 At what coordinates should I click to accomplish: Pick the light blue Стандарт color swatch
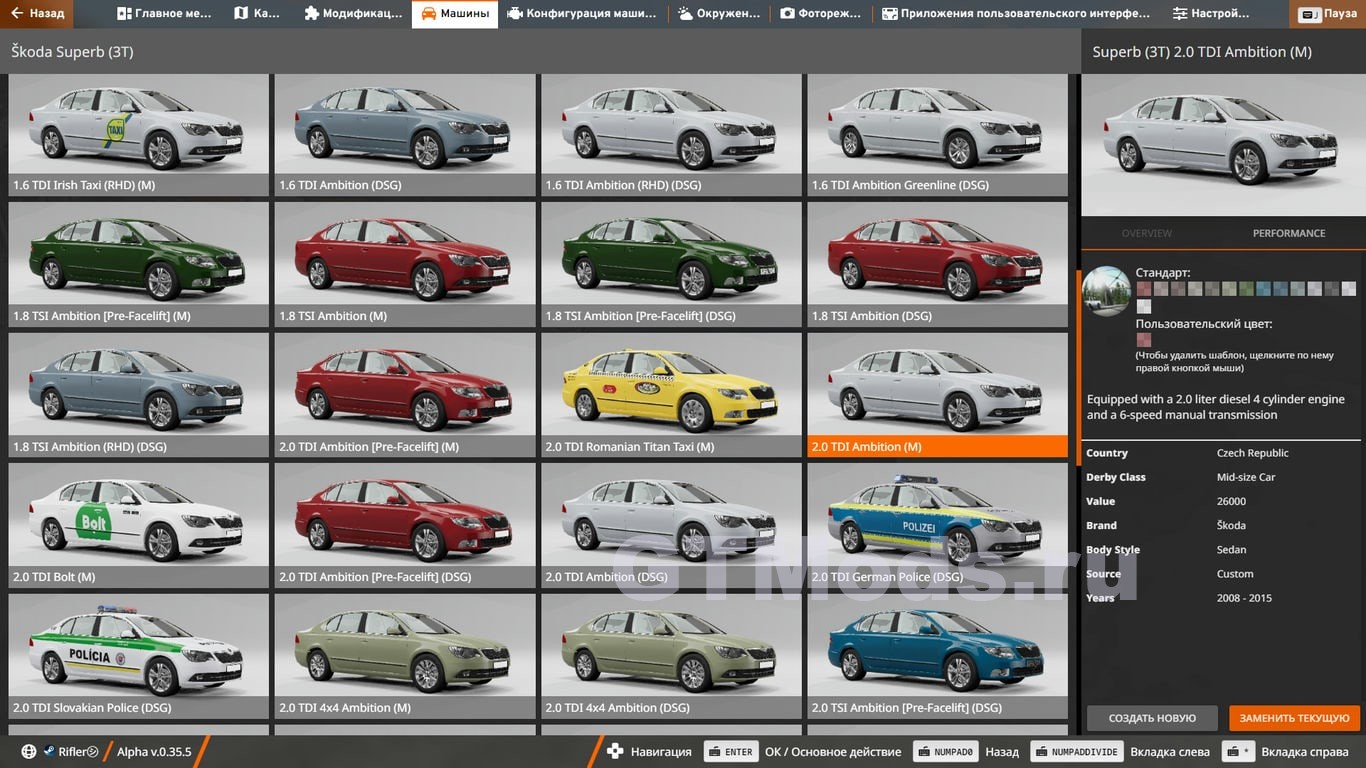point(1264,288)
